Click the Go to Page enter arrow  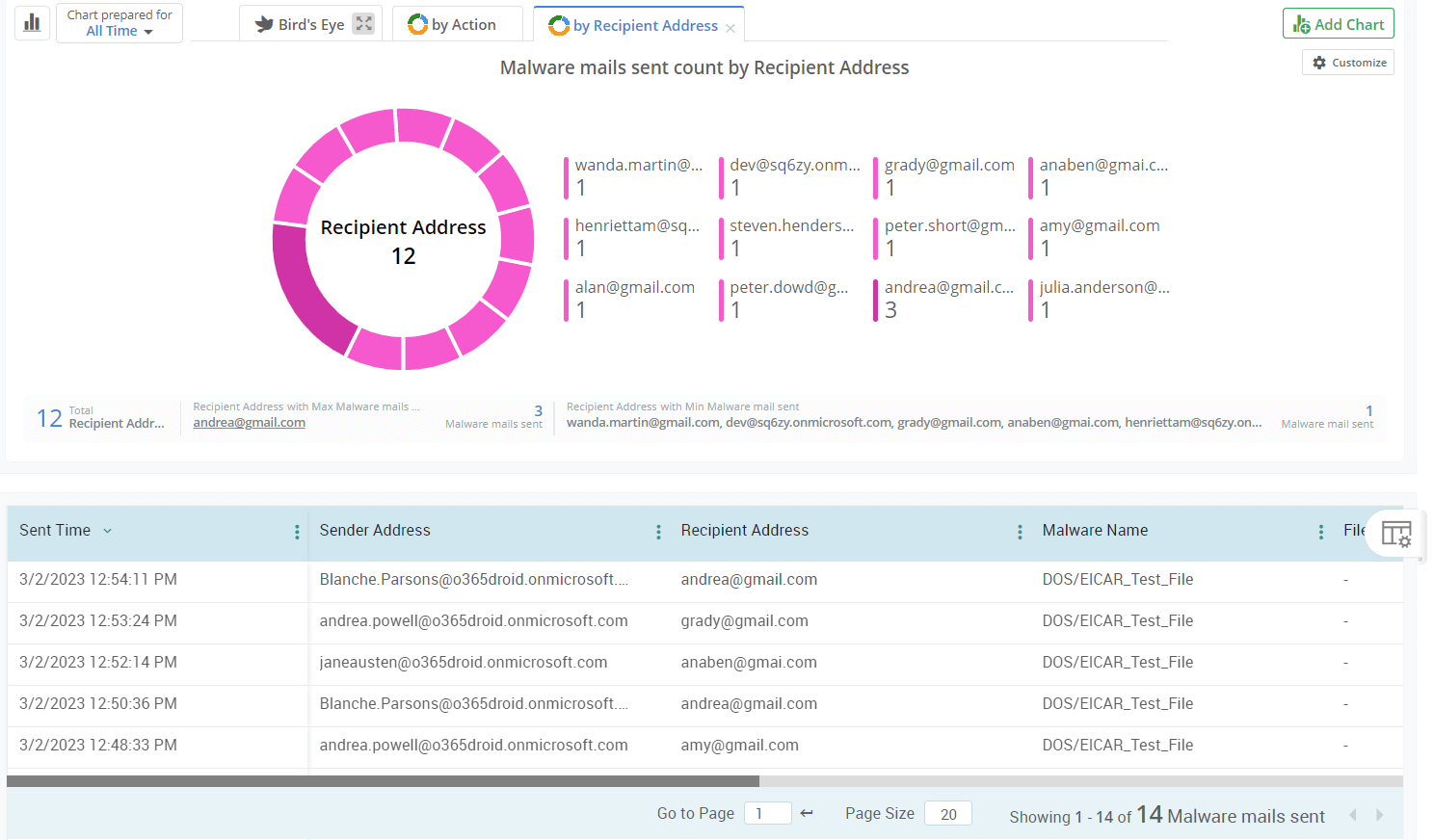tap(807, 814)
